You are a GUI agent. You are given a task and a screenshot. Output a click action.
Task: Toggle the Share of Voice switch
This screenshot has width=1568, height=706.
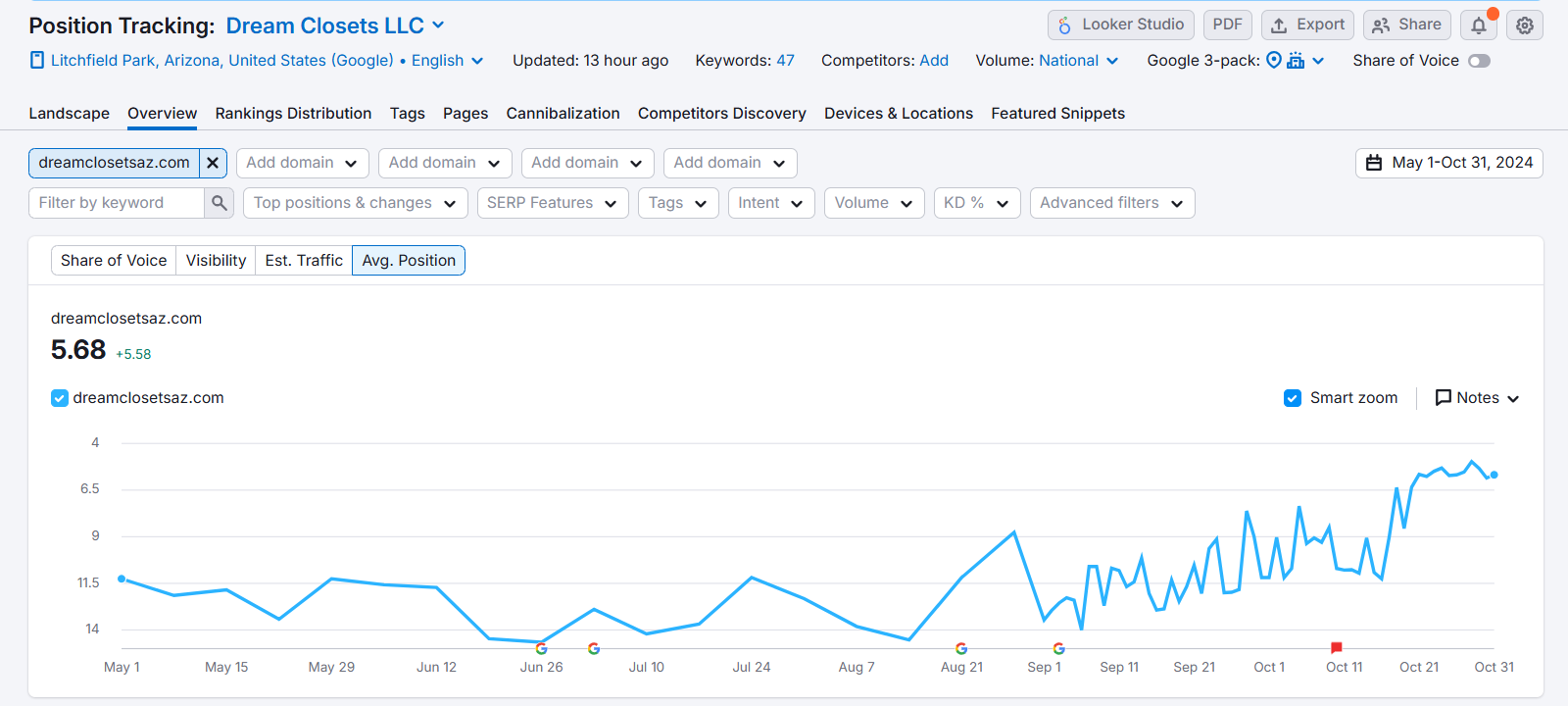coord(1479,61)
